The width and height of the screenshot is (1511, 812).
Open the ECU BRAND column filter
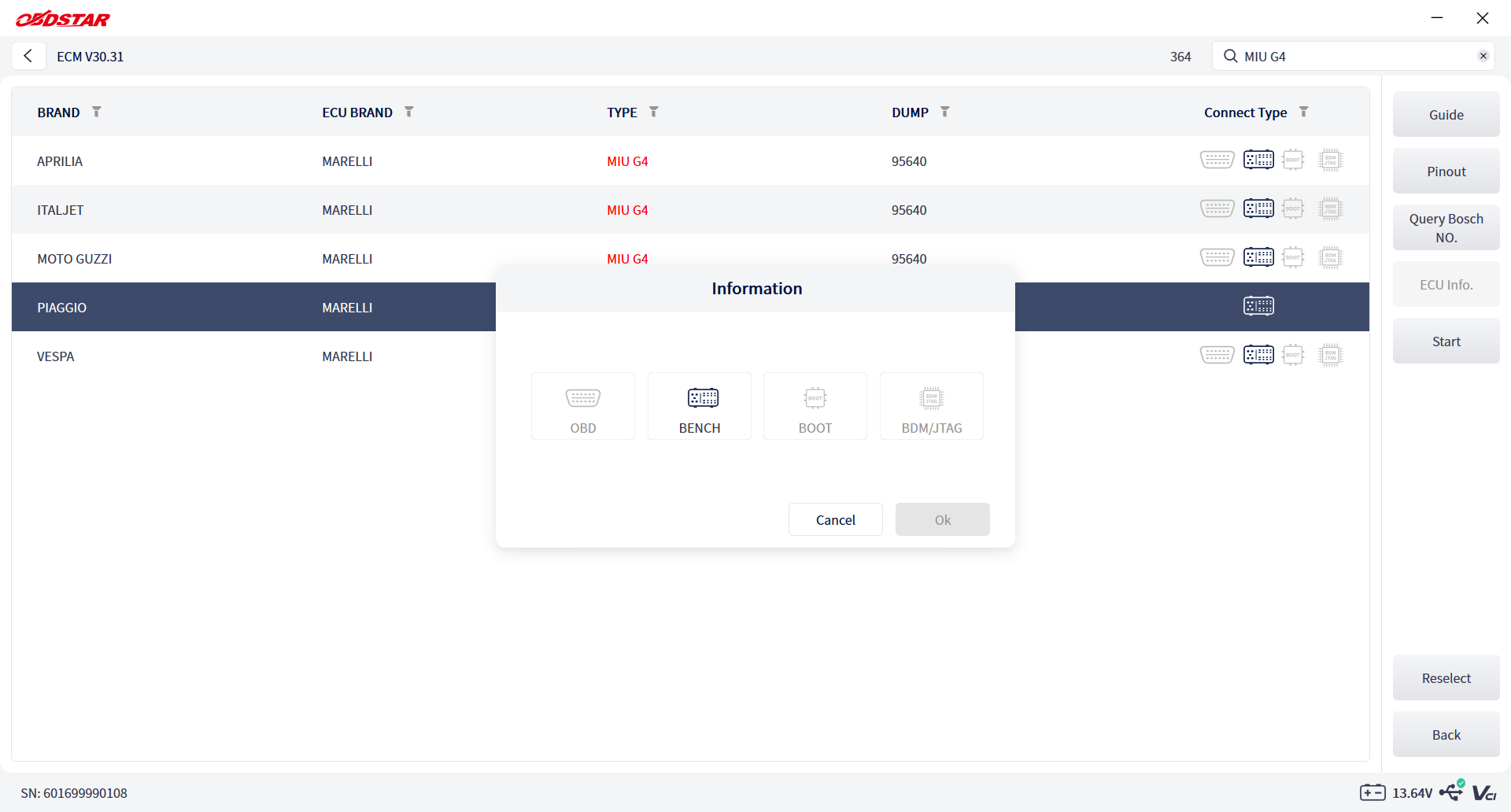tap(409, 112)
